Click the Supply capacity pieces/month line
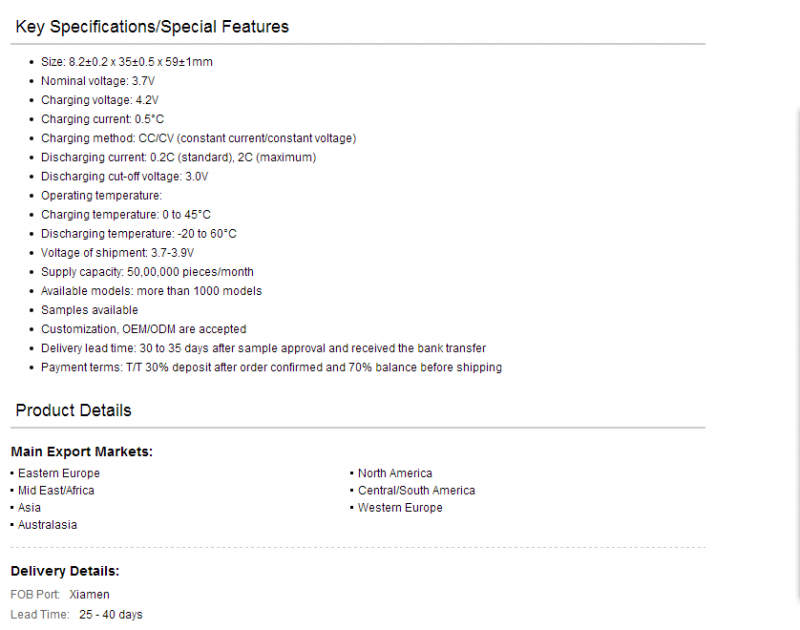 (x=147, y=272)
